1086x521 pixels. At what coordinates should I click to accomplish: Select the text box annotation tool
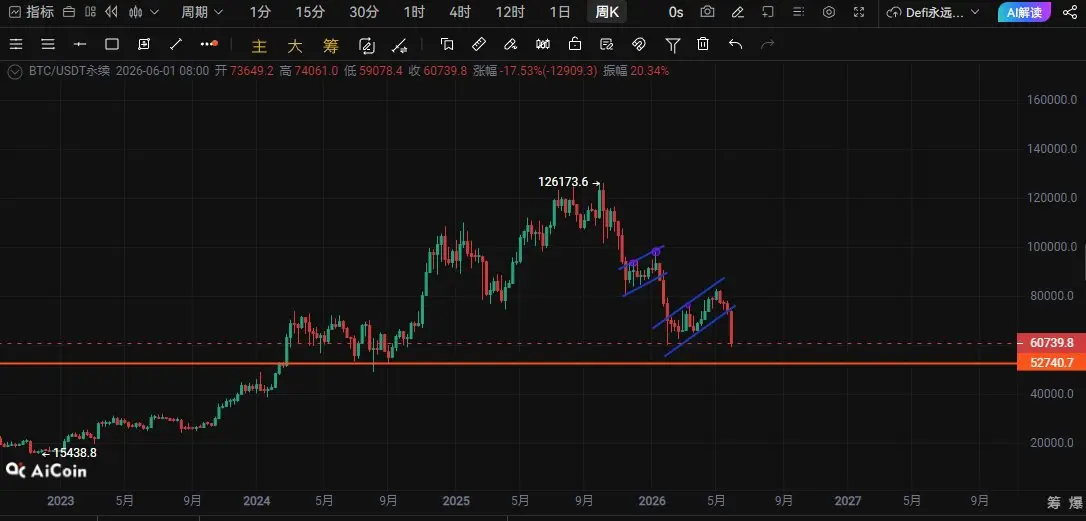click(x=143, y=44)
